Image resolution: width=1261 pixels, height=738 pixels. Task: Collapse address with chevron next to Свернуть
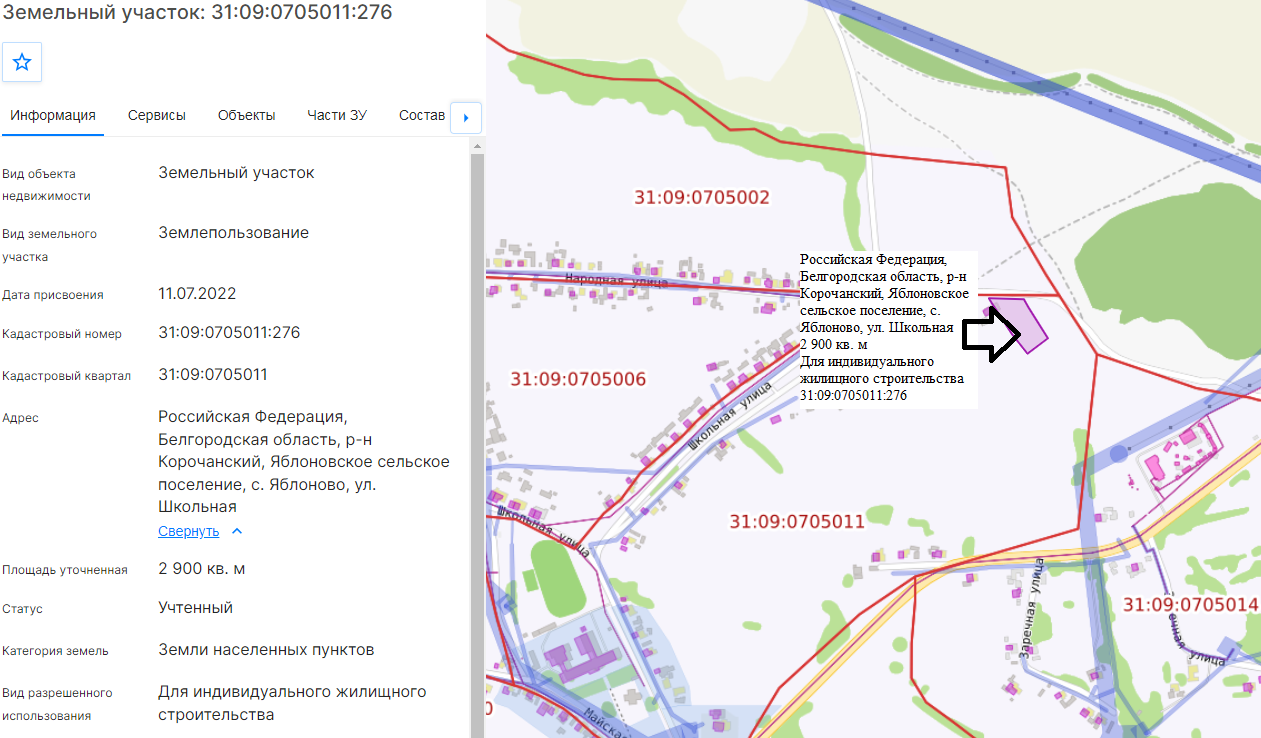pyautogui.click(x=237, y=531)
